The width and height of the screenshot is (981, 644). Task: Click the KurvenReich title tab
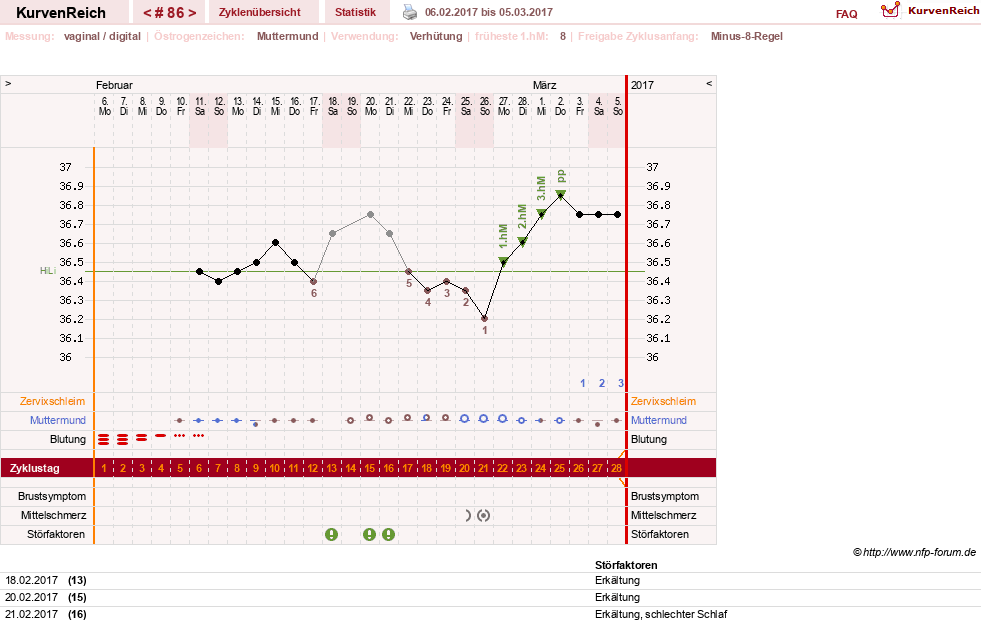(x=61, y=13)
